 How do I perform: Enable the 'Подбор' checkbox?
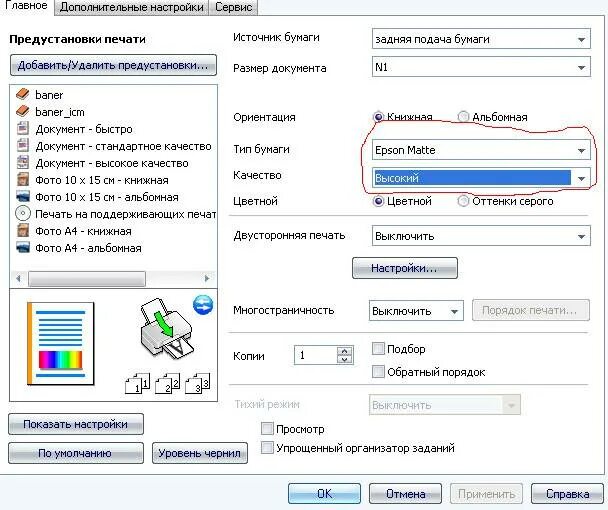click(378, 349)
